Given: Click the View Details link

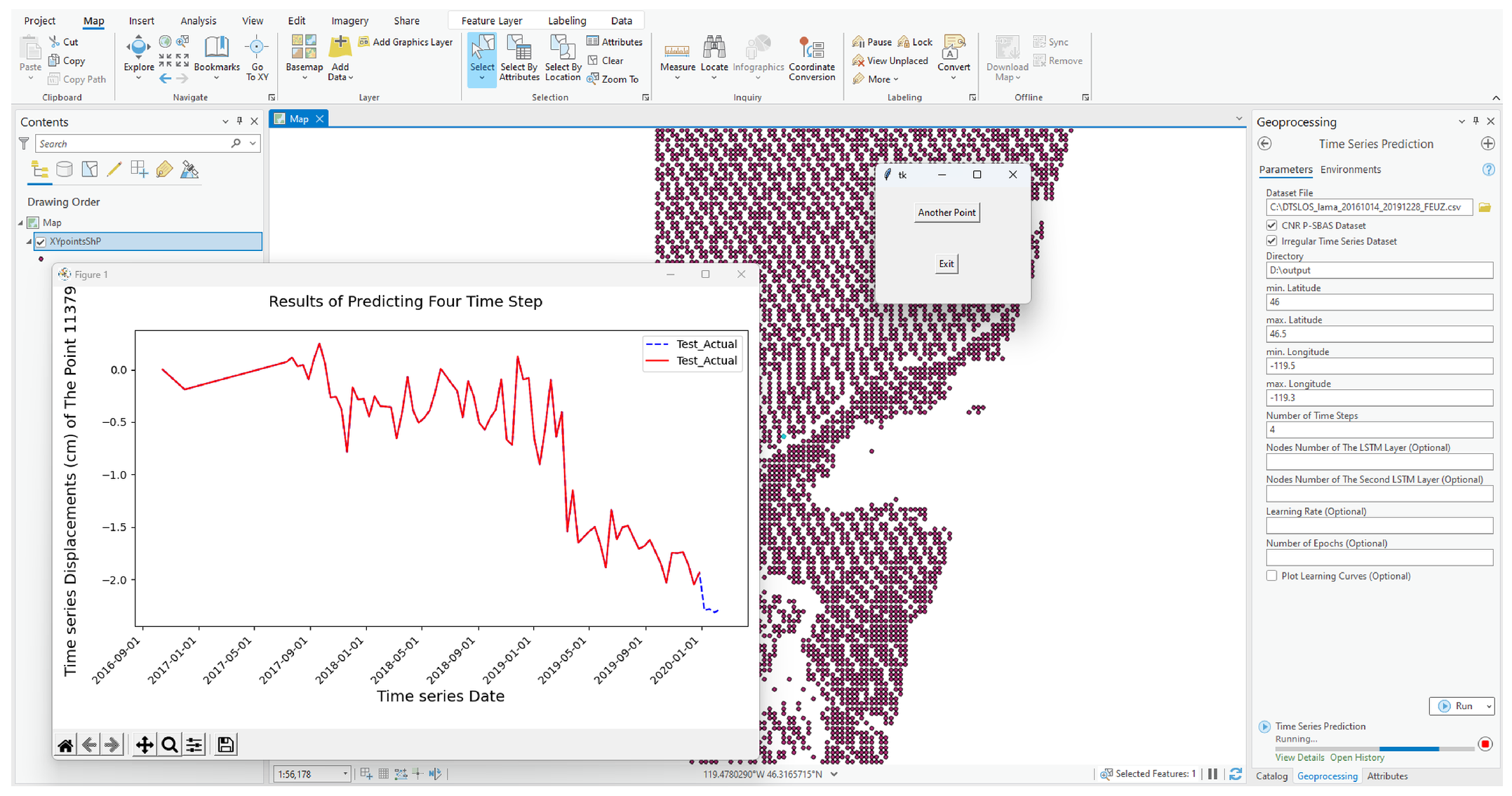Looking at the screenshot, I should [1299, 757].
